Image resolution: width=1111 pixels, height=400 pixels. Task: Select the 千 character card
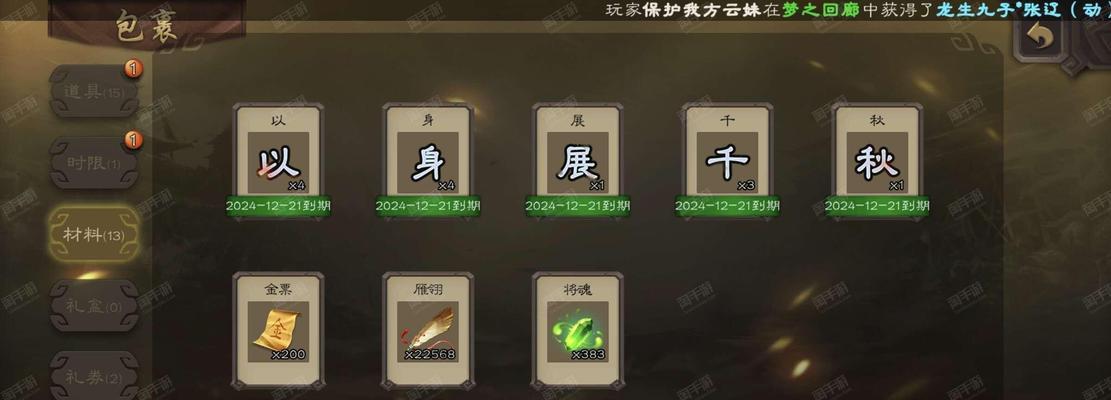click(728, 163)
